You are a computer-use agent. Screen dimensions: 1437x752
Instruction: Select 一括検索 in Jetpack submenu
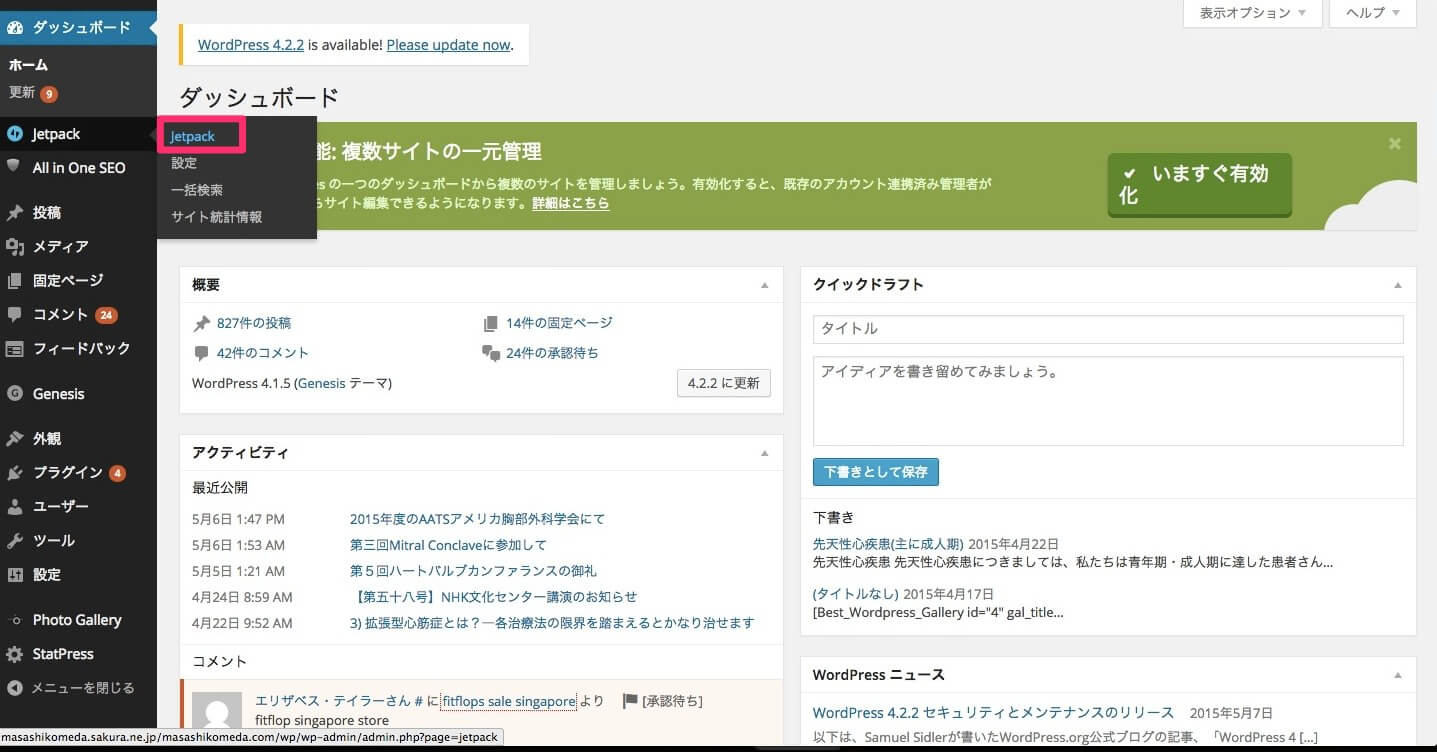click(197, 190)
